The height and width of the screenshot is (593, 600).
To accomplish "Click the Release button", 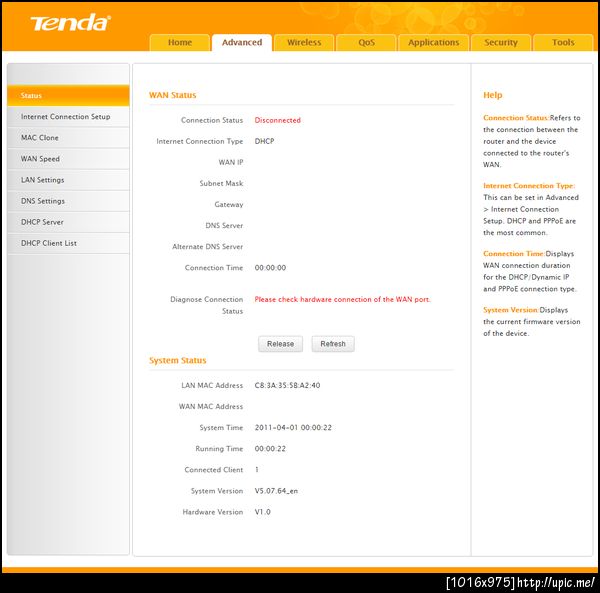I will pos(280,344).
